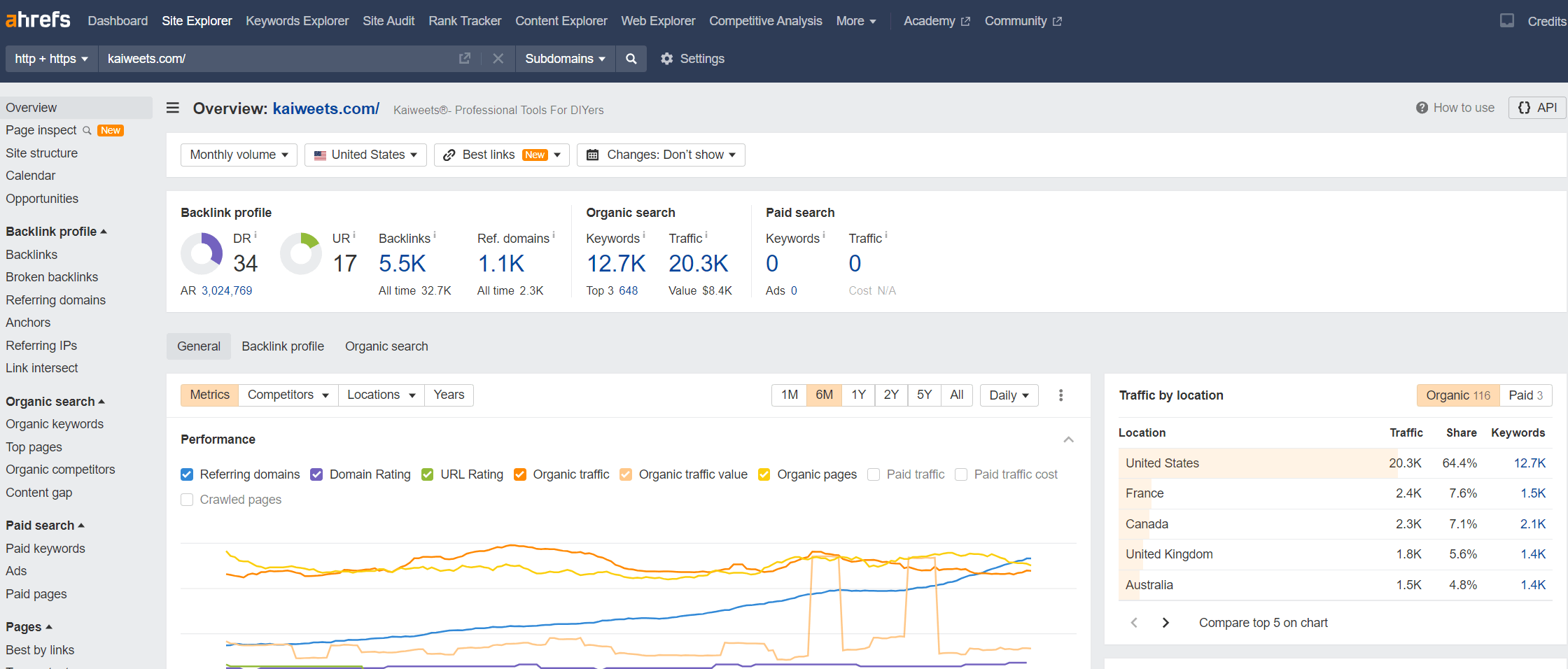Image resolution: width=1568 pixels, height=669 pixels.
Task: Enable Paid traffic checkbox
Action: (x=874, y=474)
